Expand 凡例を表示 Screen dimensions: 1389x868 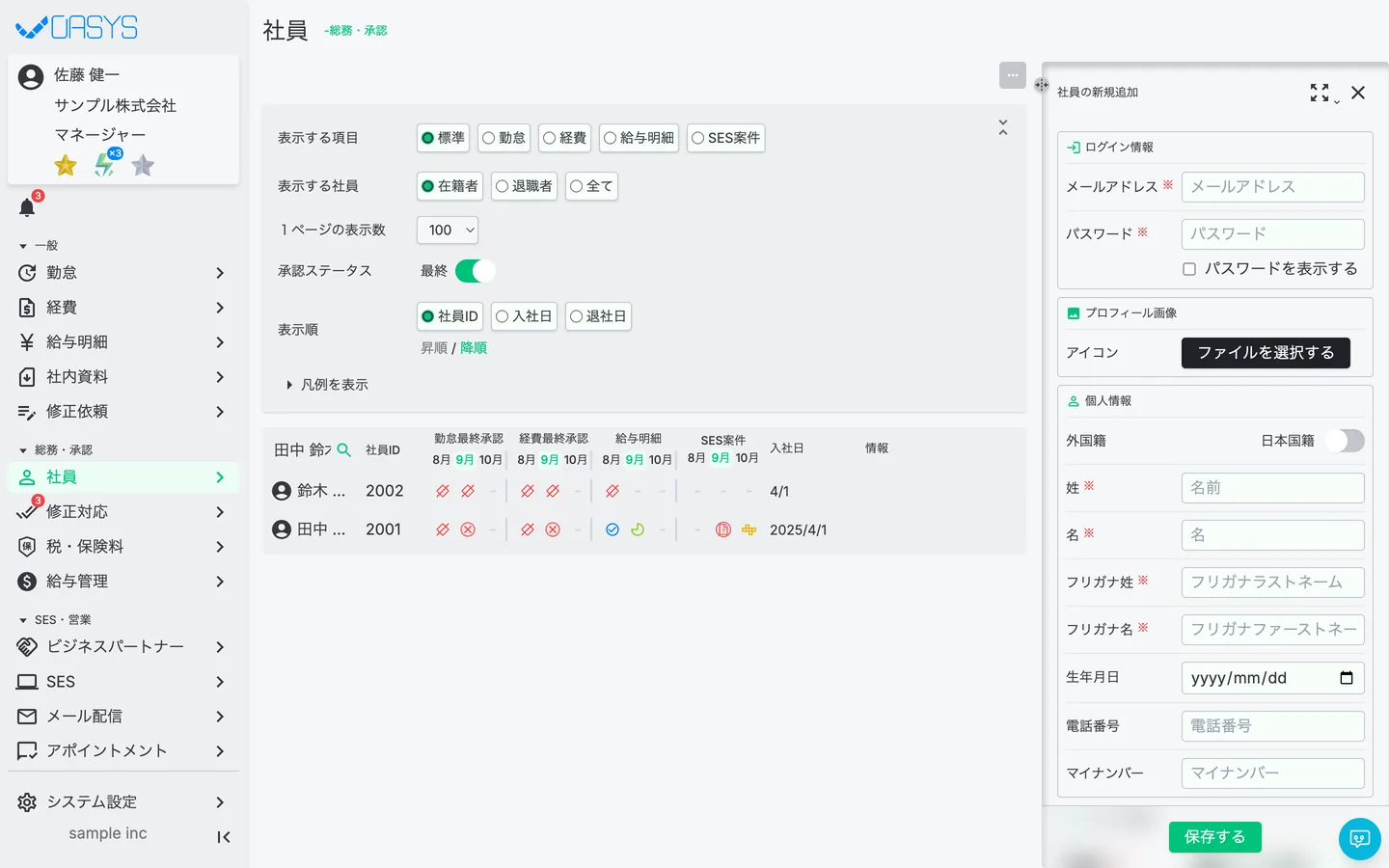click(327, 385)
